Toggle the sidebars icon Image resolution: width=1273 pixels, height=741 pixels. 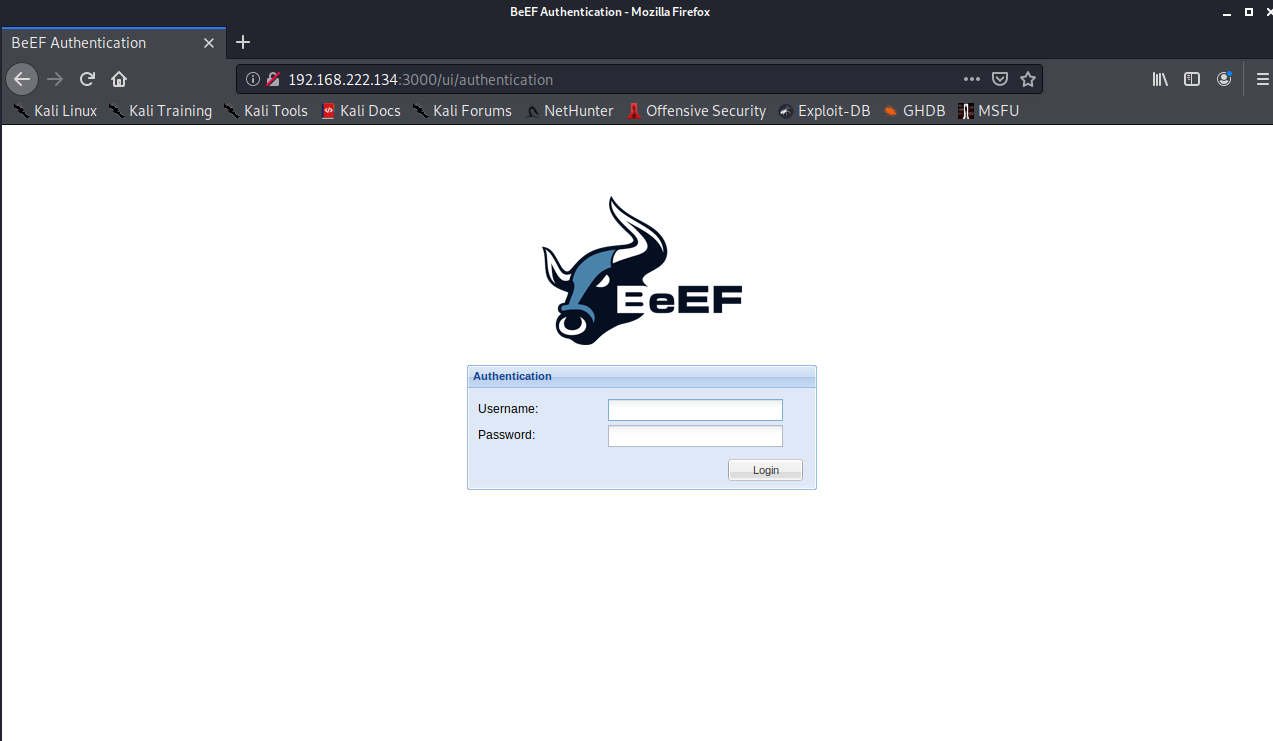[x=1192, y=79]
